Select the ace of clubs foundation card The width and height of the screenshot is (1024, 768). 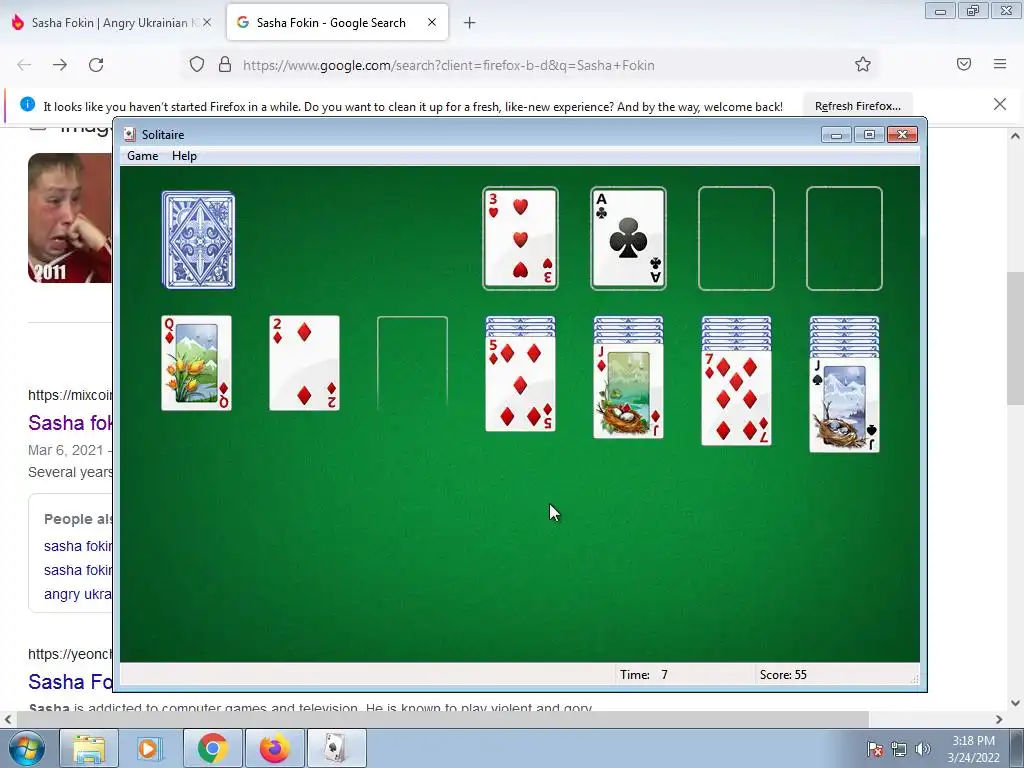click(628, 238)
